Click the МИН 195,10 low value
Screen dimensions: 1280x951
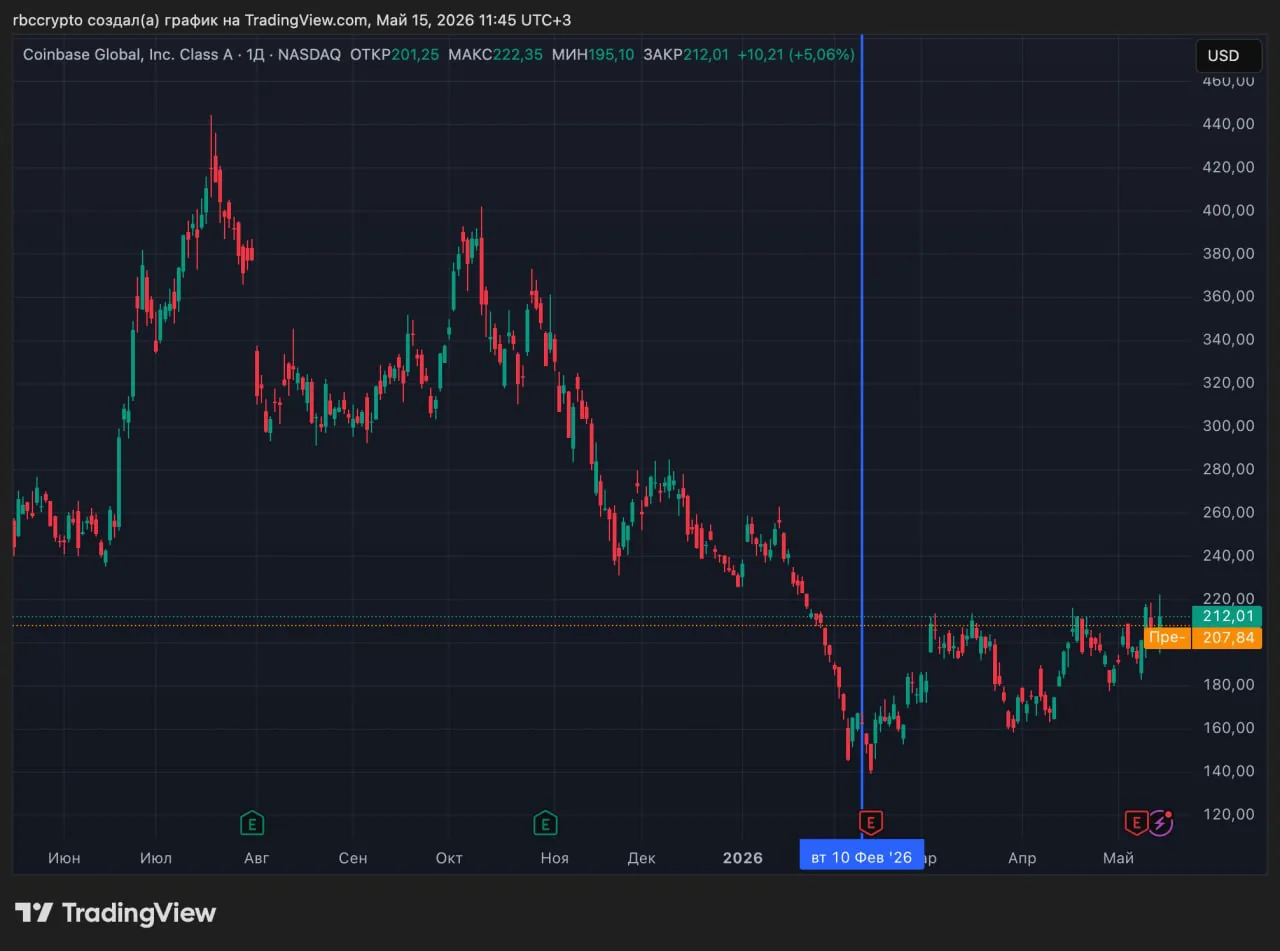[592, 54]
